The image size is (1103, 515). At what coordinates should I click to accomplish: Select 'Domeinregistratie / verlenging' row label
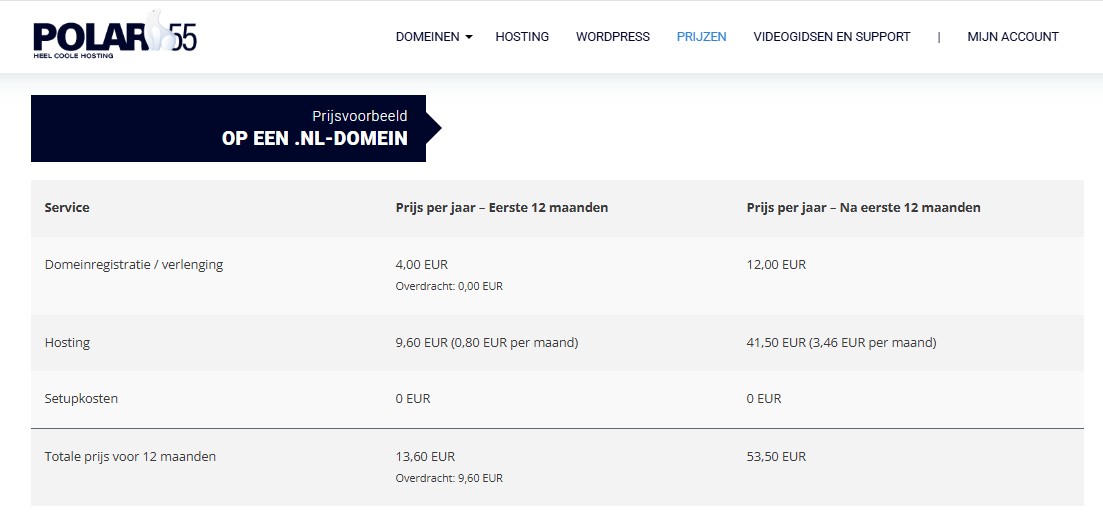click(134, 265)
